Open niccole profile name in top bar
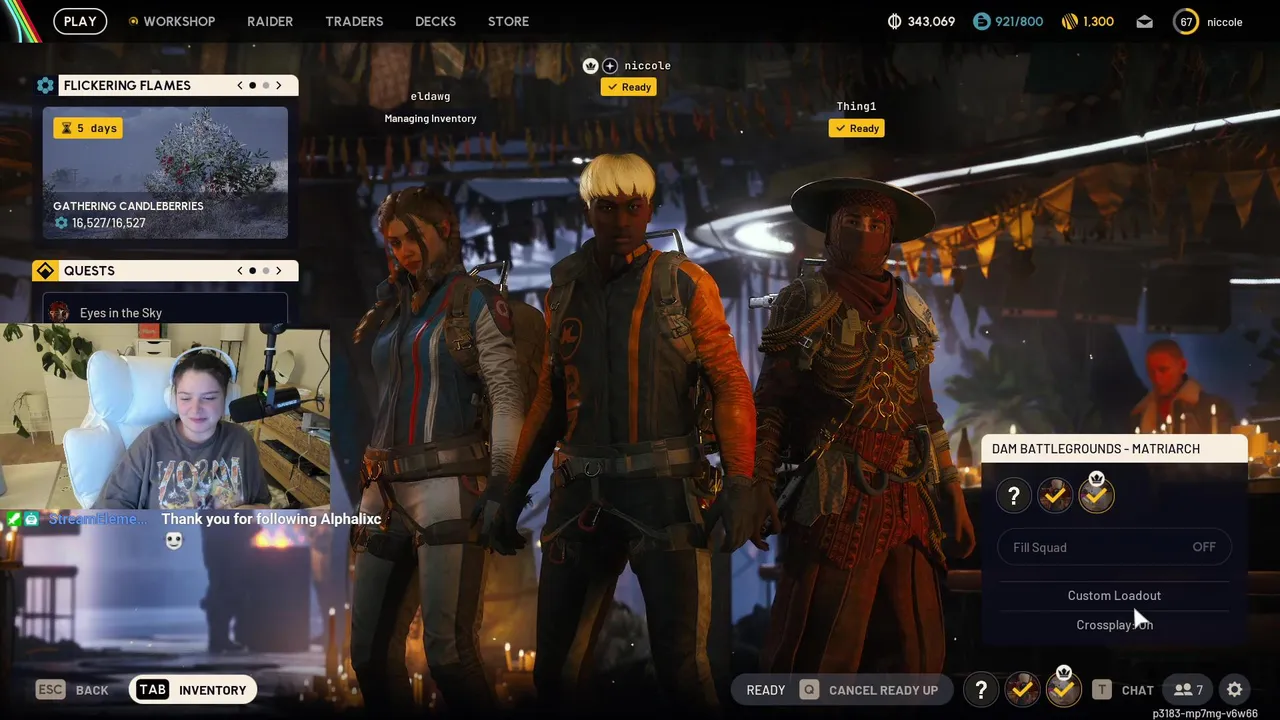The image size is (1280, 720). pyautogui.click(x=1224, y=21)
